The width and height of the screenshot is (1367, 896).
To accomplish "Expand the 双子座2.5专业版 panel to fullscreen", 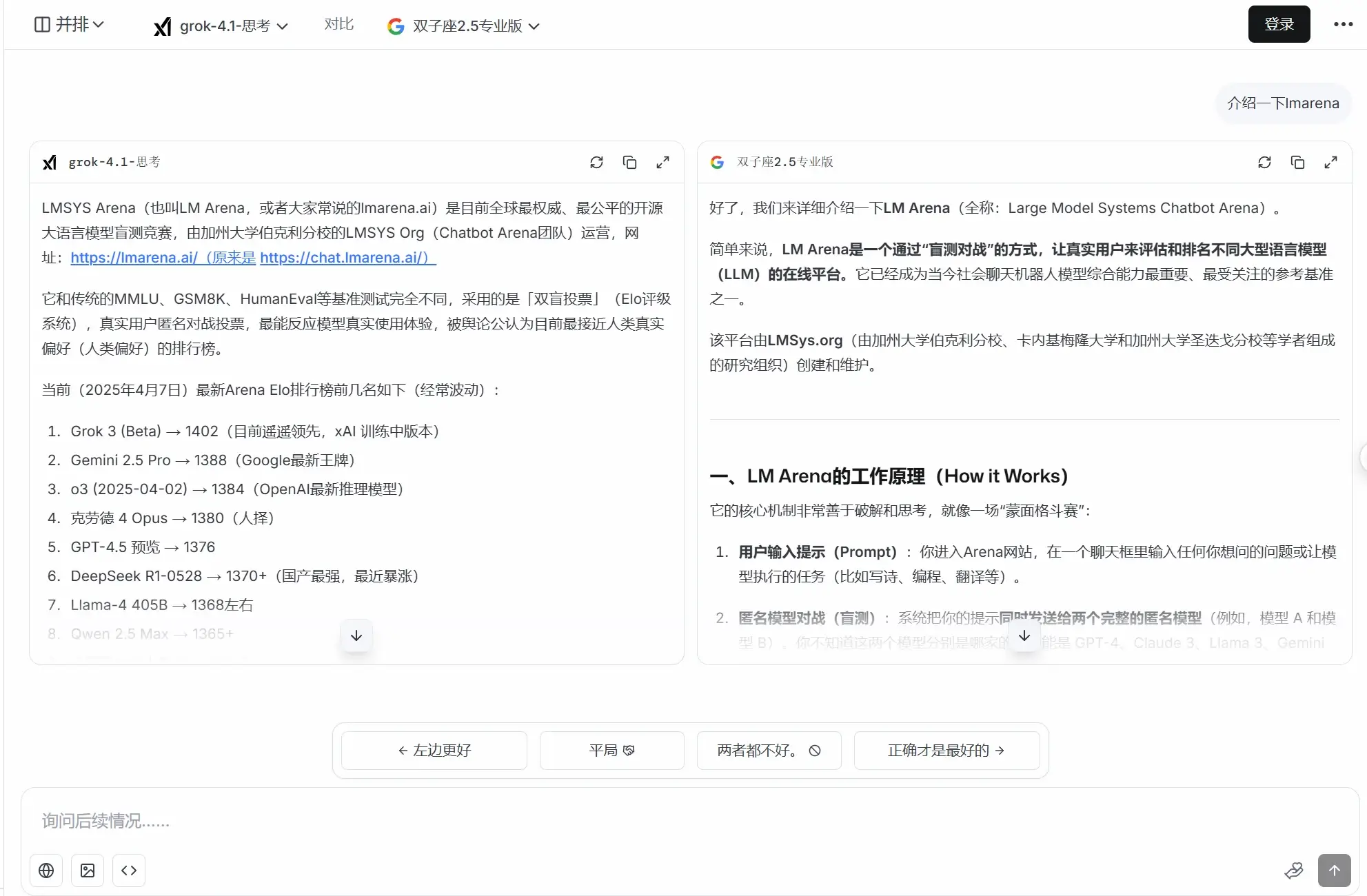I will coord(1330,162).
